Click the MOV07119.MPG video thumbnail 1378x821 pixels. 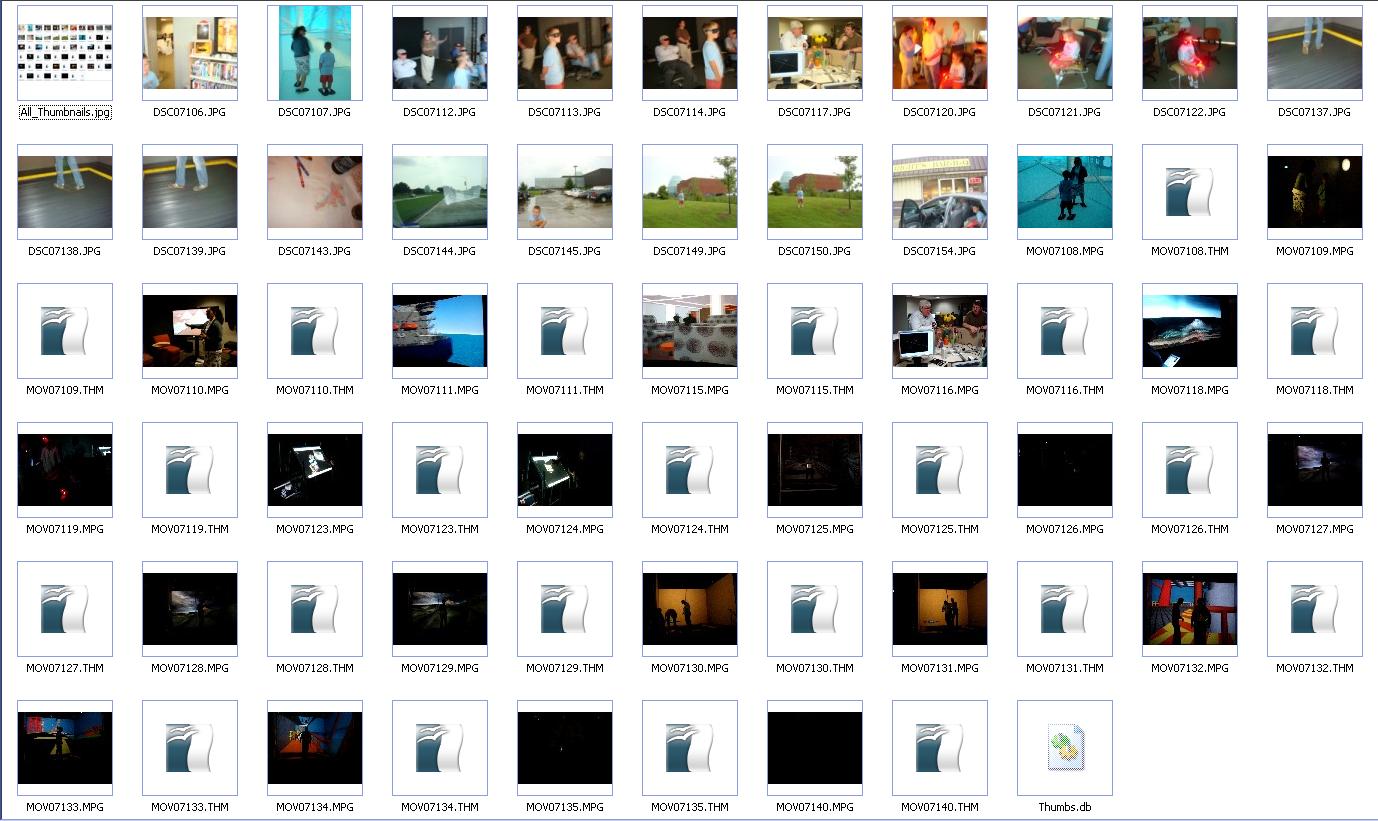tap(65, 470)
